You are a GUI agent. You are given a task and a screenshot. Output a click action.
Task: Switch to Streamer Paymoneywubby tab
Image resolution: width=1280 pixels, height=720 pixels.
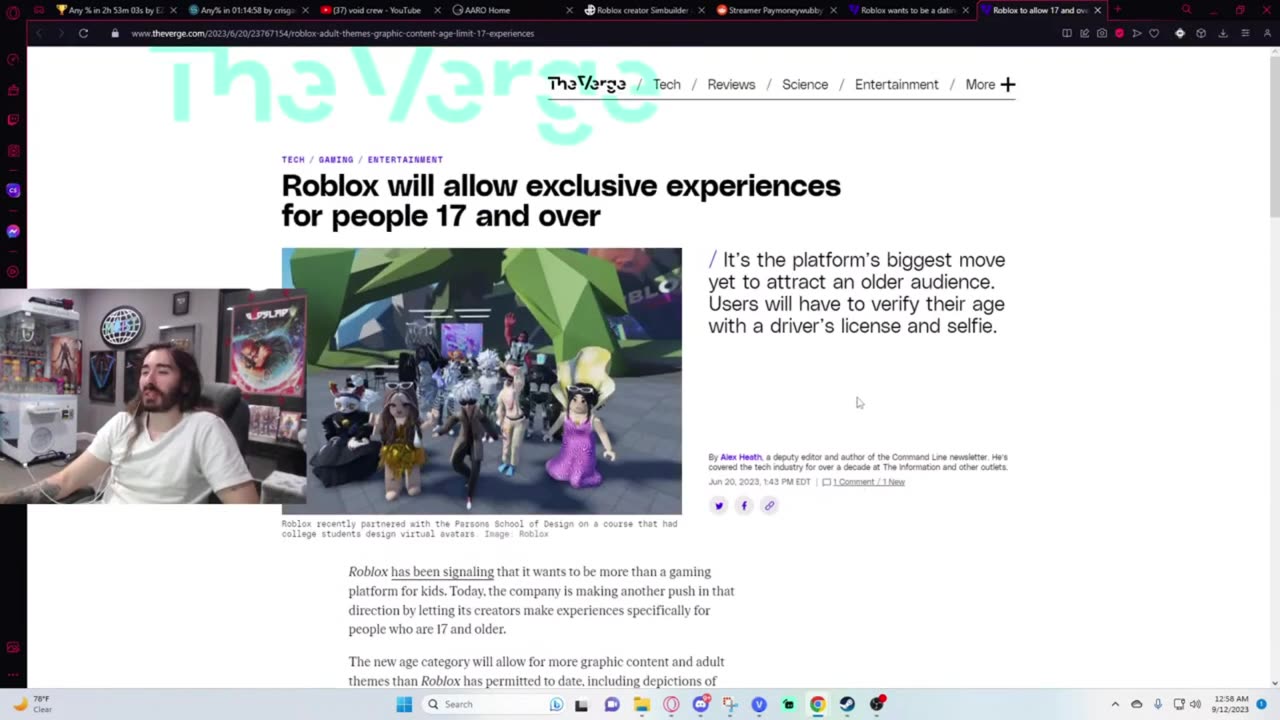775,10
